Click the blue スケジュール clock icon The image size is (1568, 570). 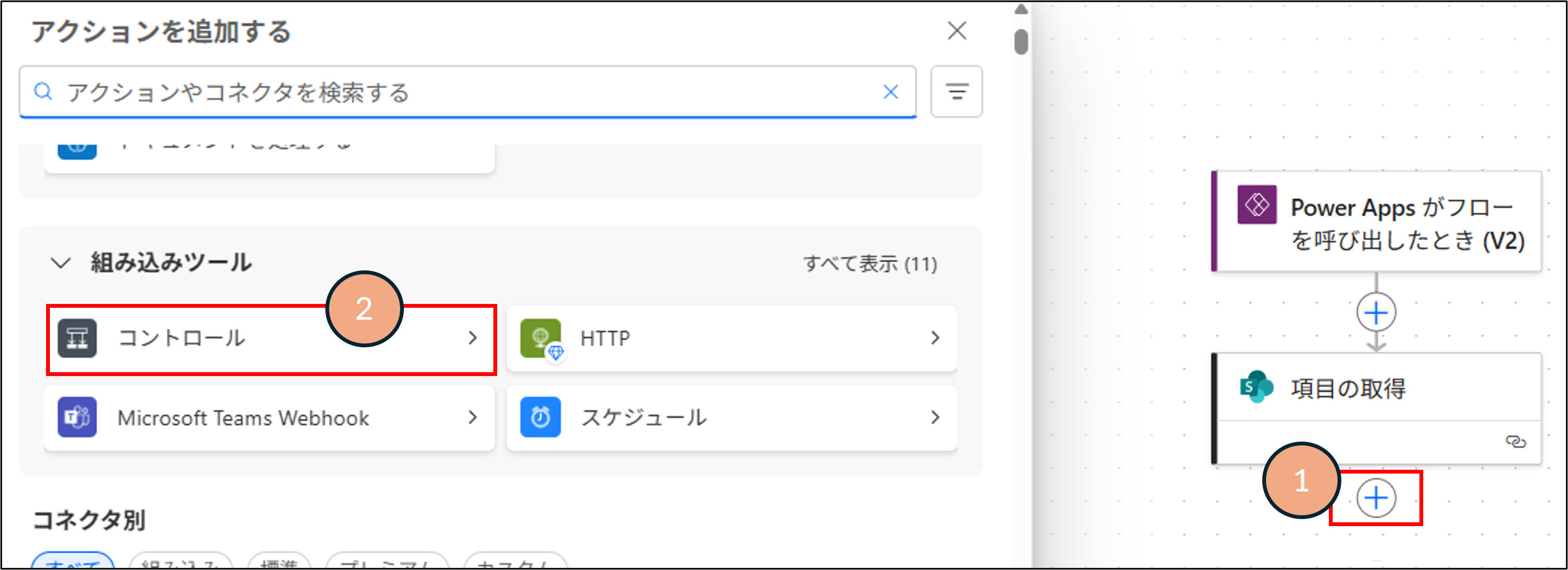541,417
